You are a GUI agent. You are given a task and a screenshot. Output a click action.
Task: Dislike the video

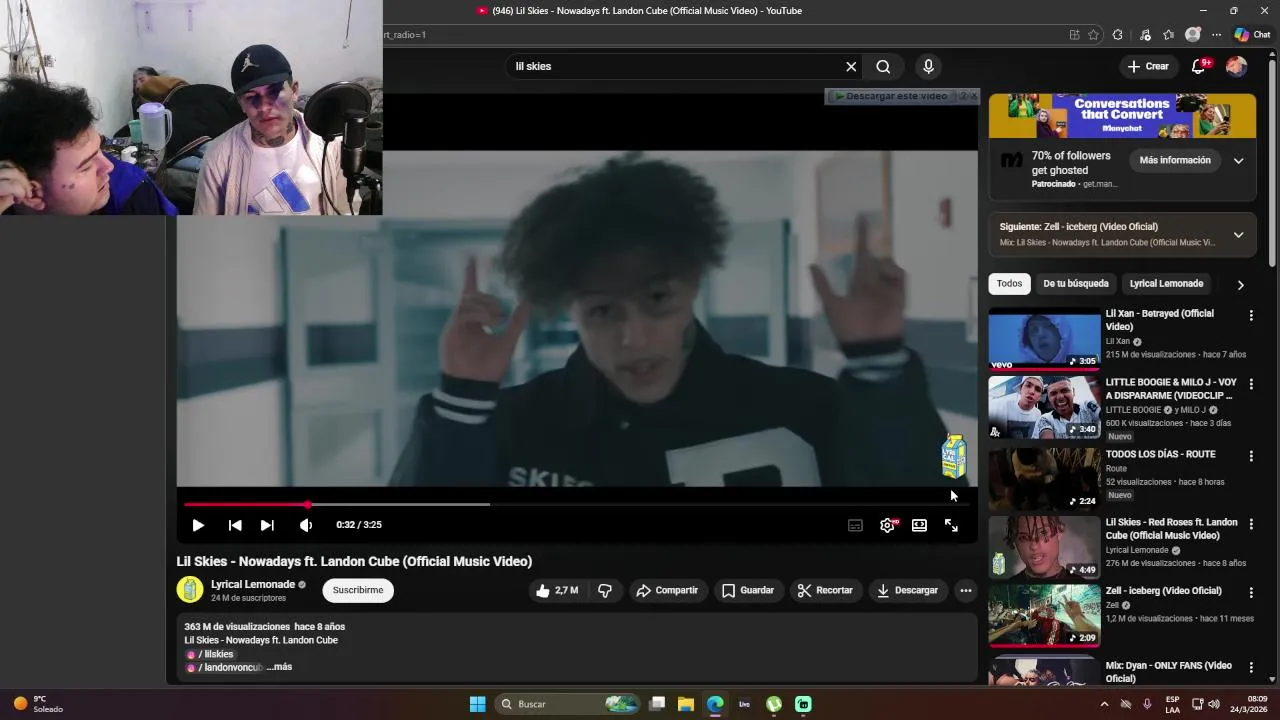coord(605,590)
